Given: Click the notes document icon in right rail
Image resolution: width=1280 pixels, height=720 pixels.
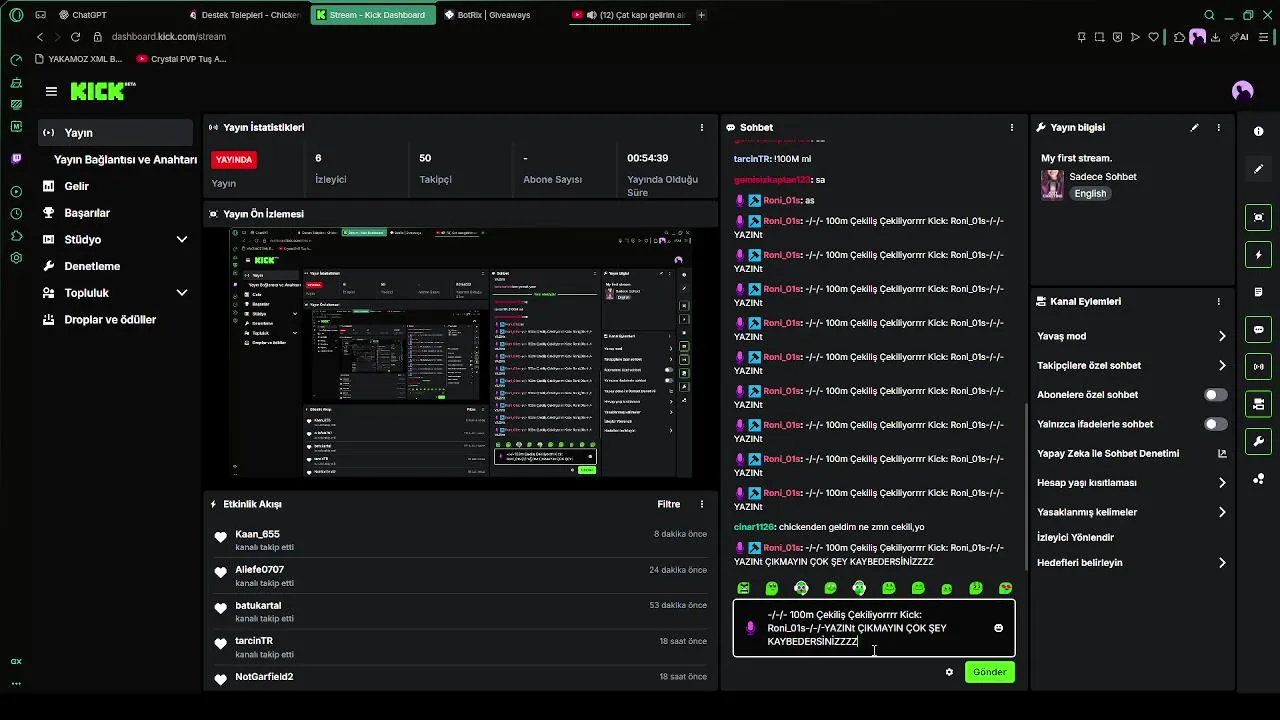Looking at the screenshot, I should click(1258, 292).
